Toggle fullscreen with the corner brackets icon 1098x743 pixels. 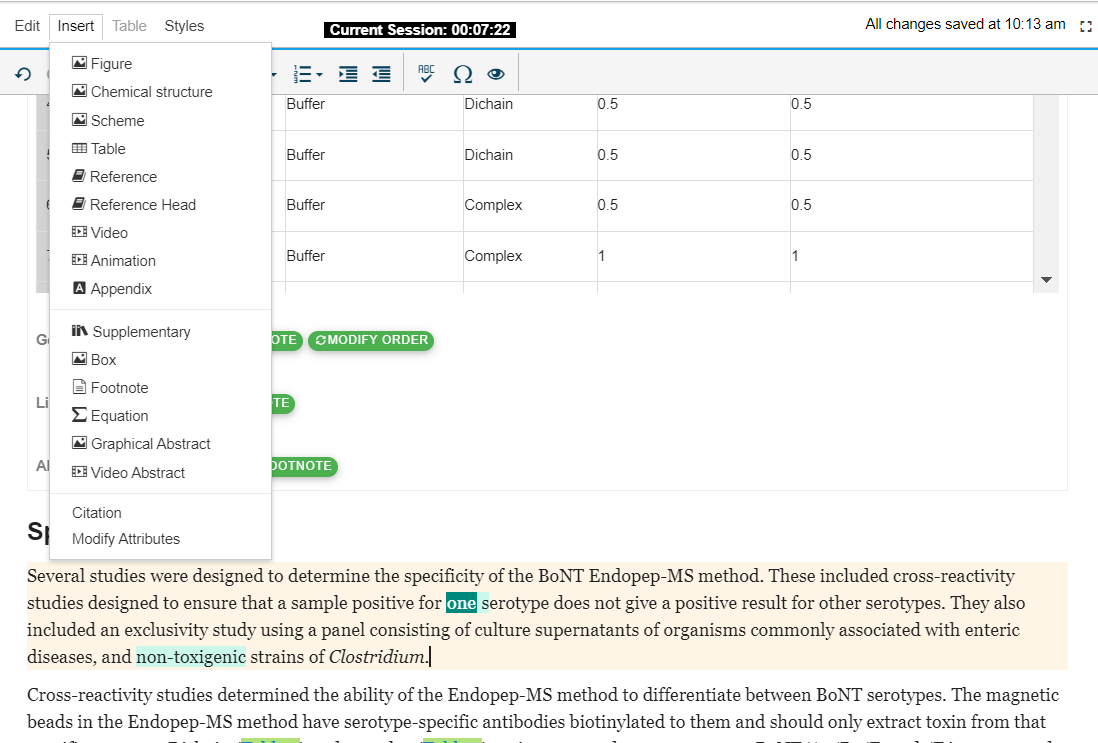pos(1086,27)
